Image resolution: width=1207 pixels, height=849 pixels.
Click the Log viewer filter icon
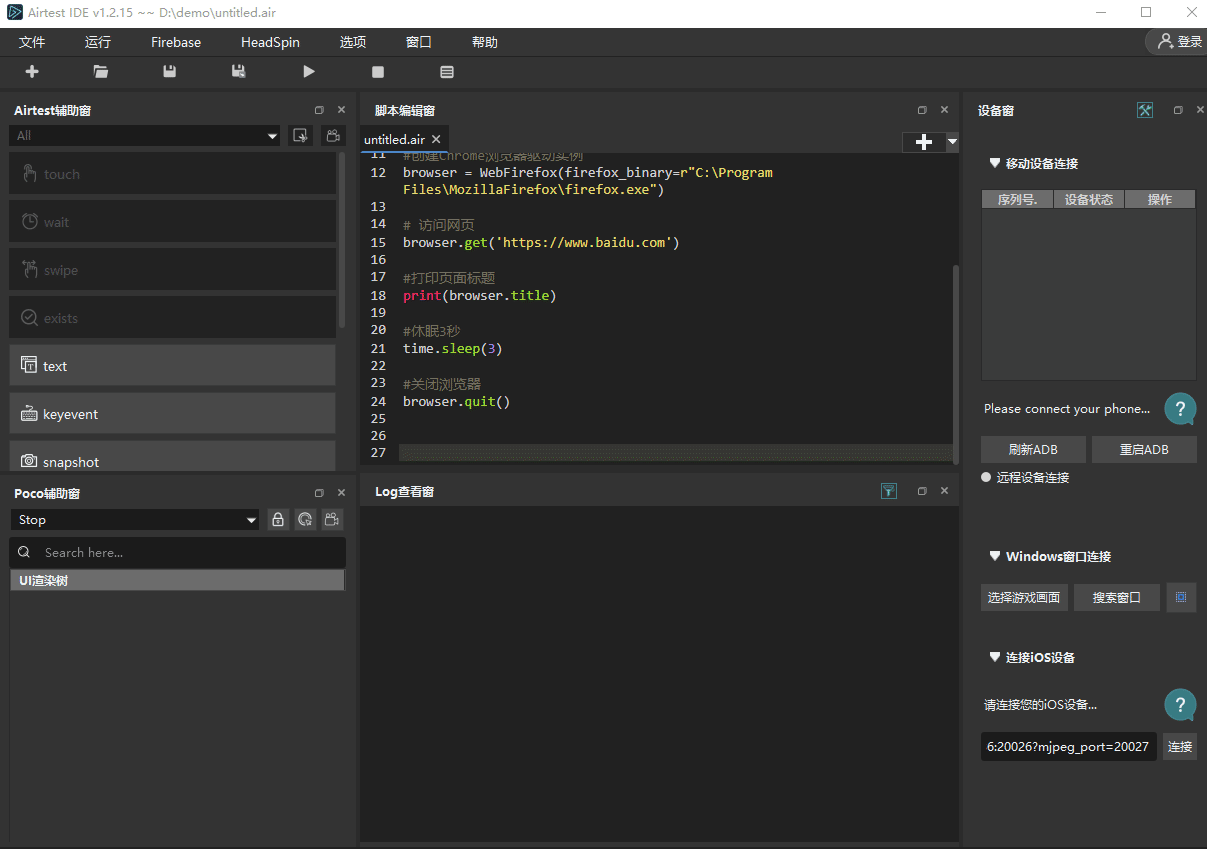[889, 491]
